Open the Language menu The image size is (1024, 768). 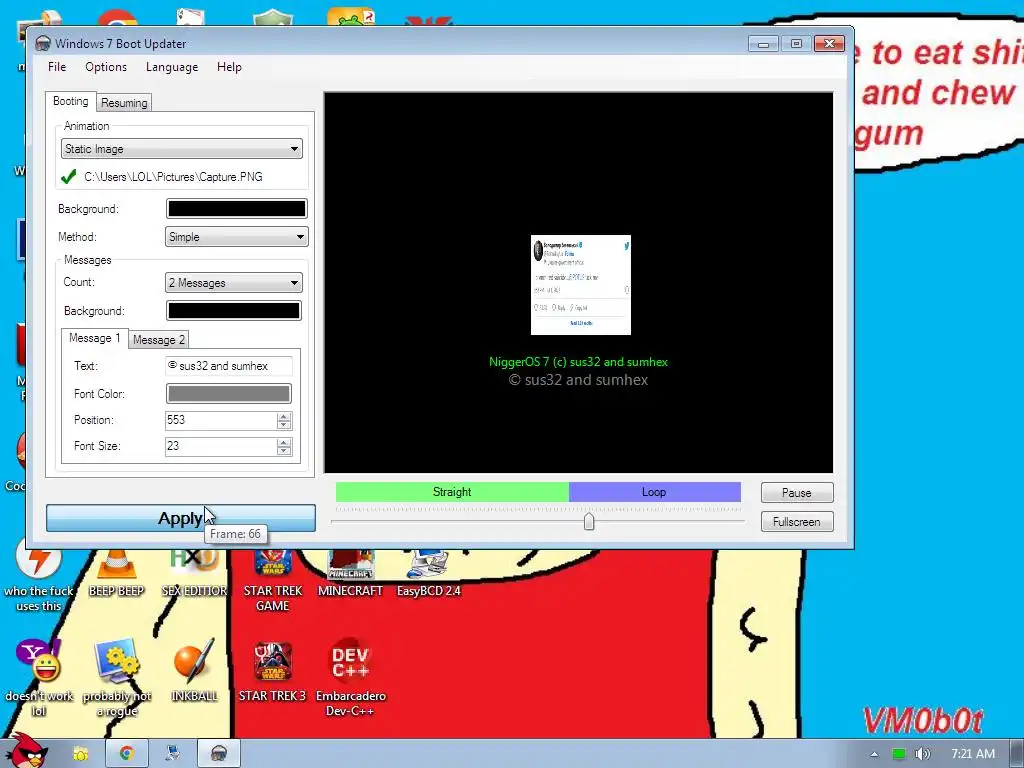pos(172,67)
